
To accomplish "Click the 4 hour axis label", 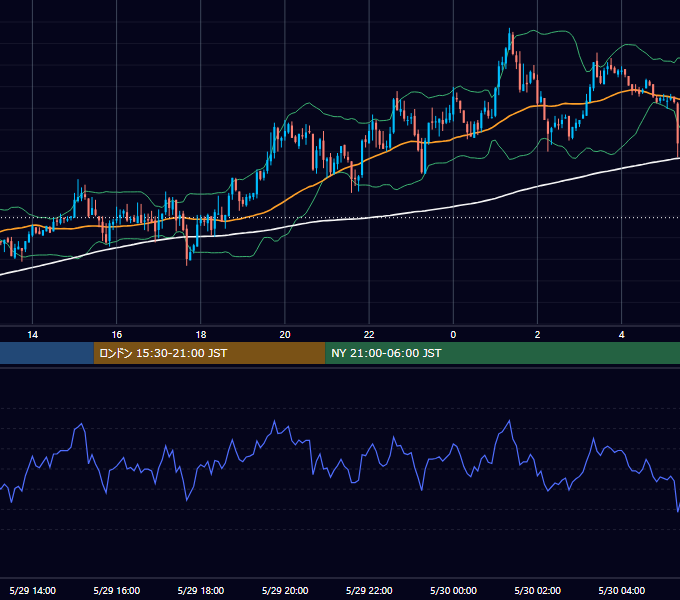I will click(x=621, y=335).
